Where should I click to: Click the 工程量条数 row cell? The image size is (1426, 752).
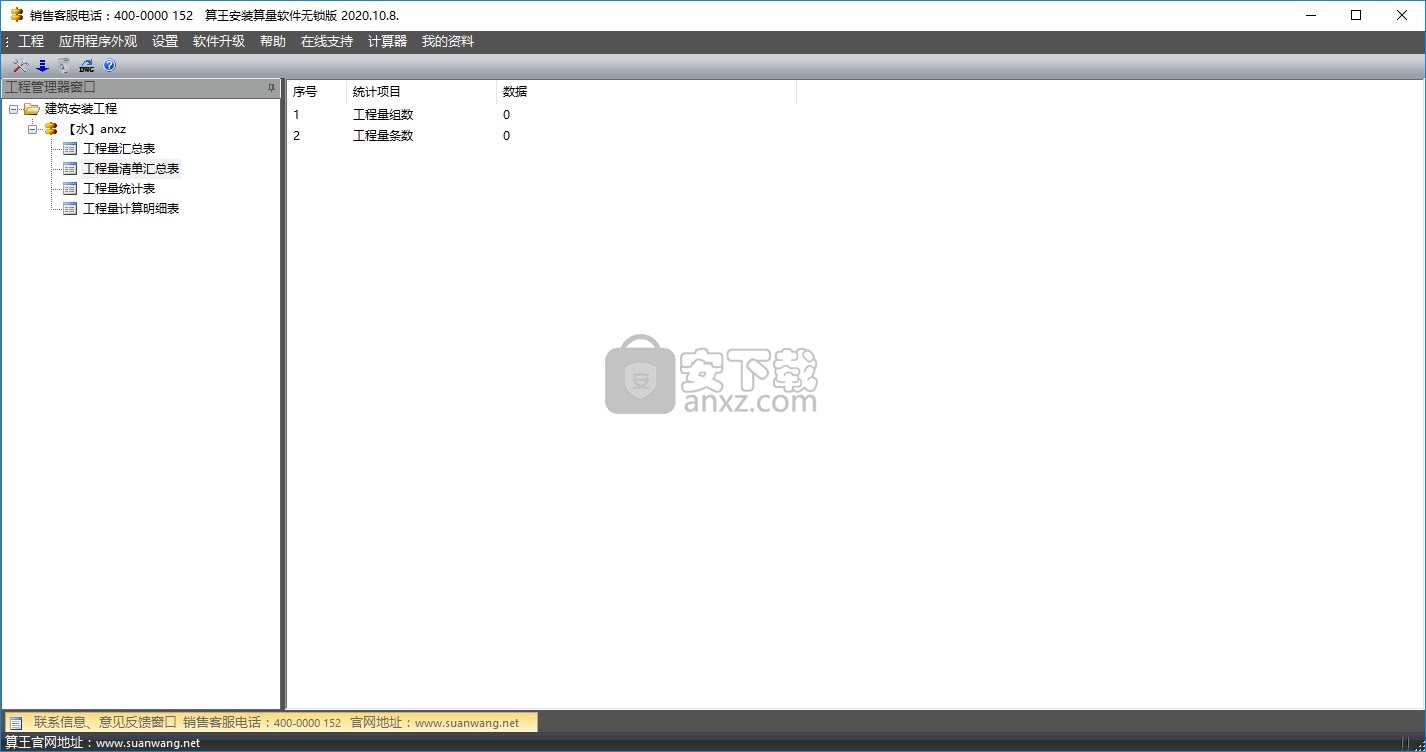point(383,136)
